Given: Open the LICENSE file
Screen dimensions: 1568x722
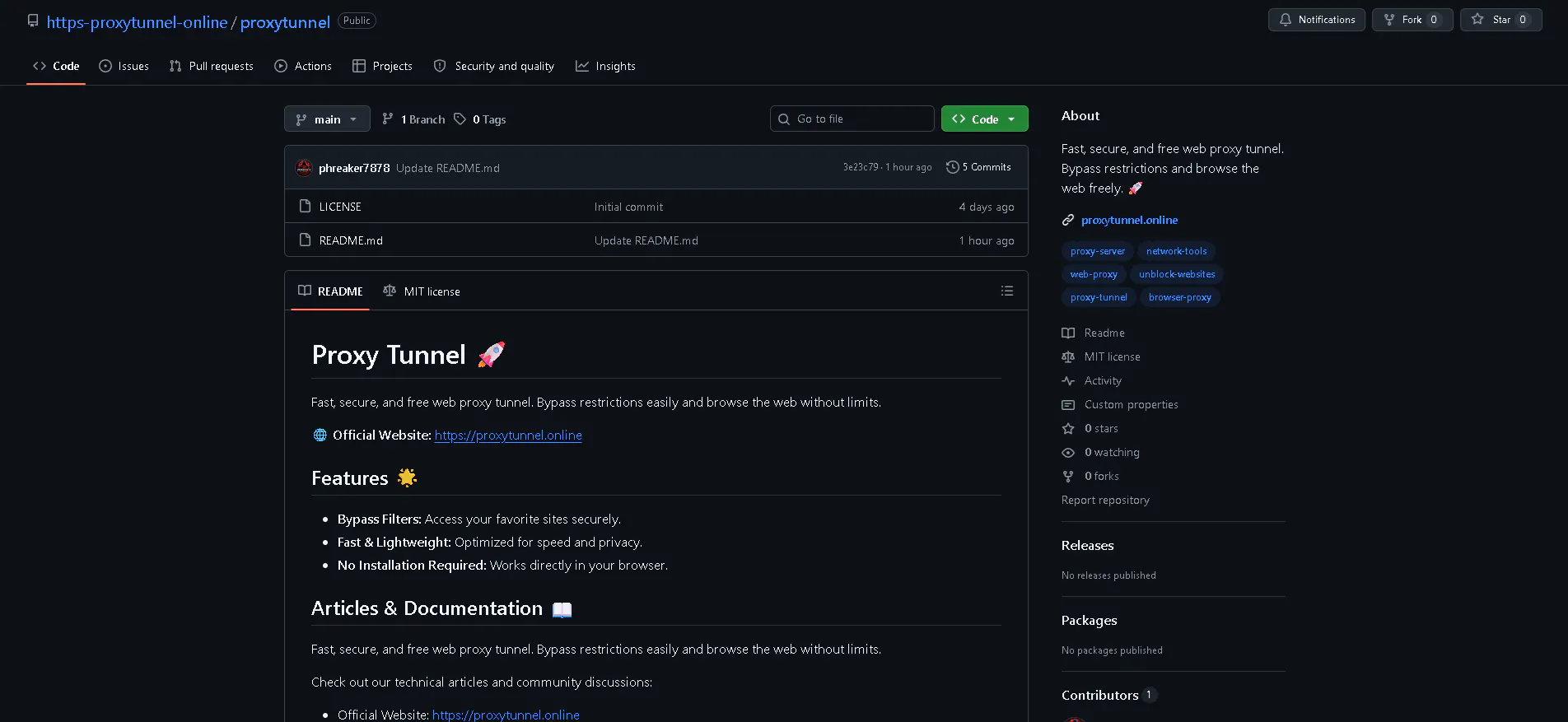Looking at the screenshot, I should tap(340, 207).
